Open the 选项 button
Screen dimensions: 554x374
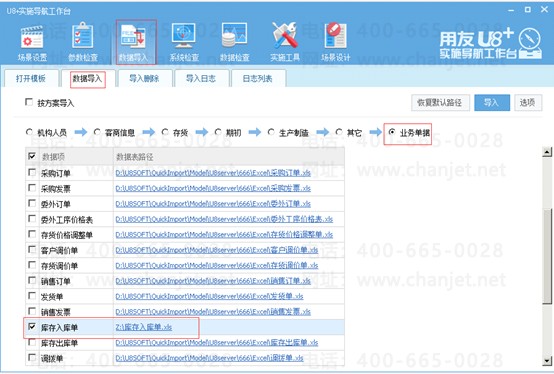pyautogui.click(x=528, y=102)
